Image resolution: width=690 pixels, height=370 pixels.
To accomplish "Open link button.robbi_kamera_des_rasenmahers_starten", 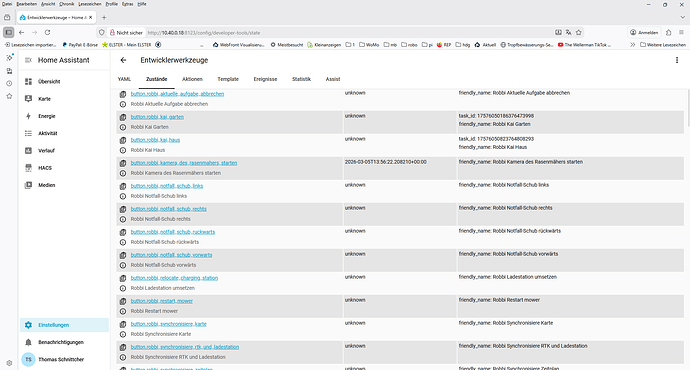I will pos(184,163).
